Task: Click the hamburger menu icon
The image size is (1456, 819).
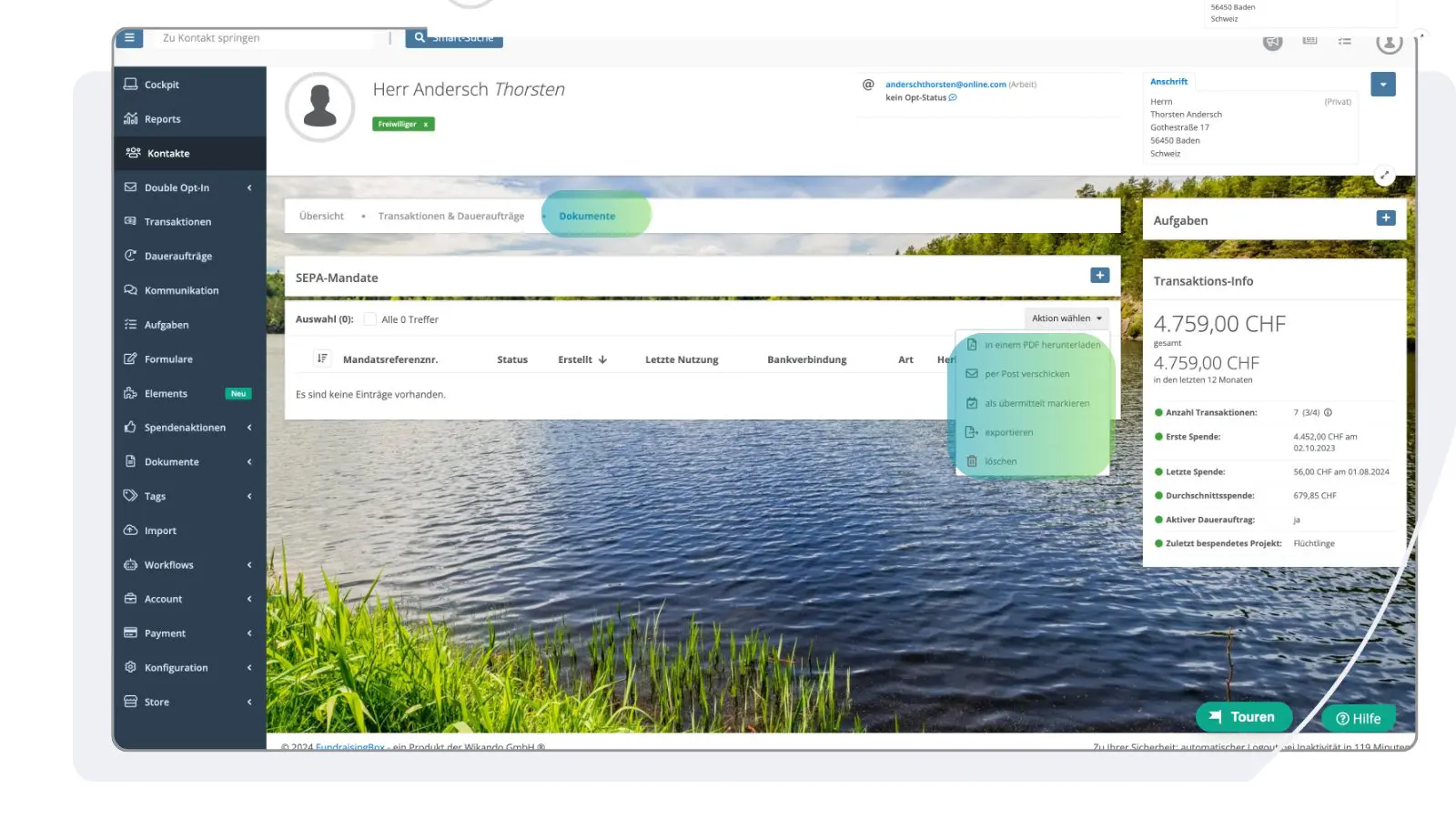Action: [x=129, y=38]
